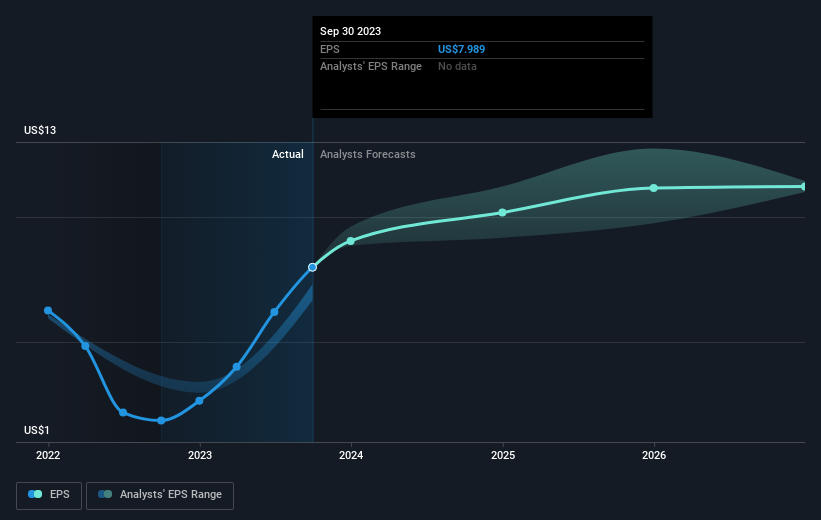Click the 2026 forecast EPS data point
821x520 pixels.
pyautogui.click(x=653, y=188)
